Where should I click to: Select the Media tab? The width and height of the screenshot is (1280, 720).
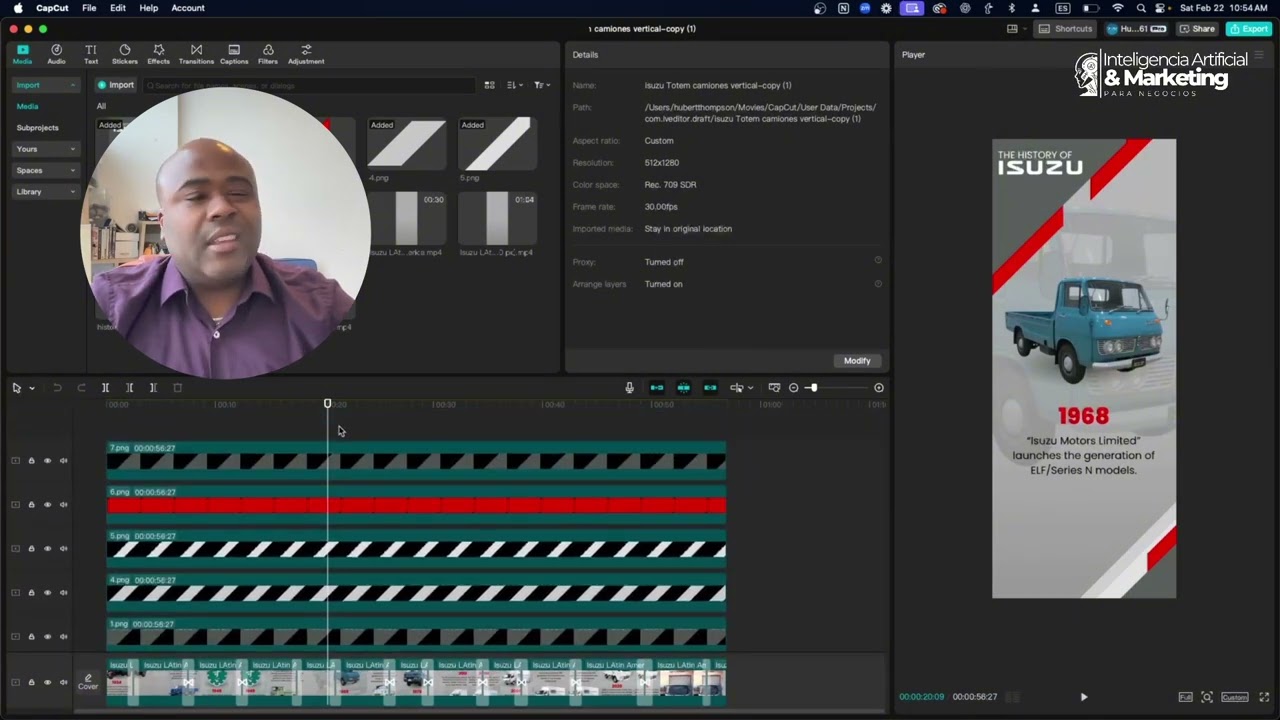[22, 54]
